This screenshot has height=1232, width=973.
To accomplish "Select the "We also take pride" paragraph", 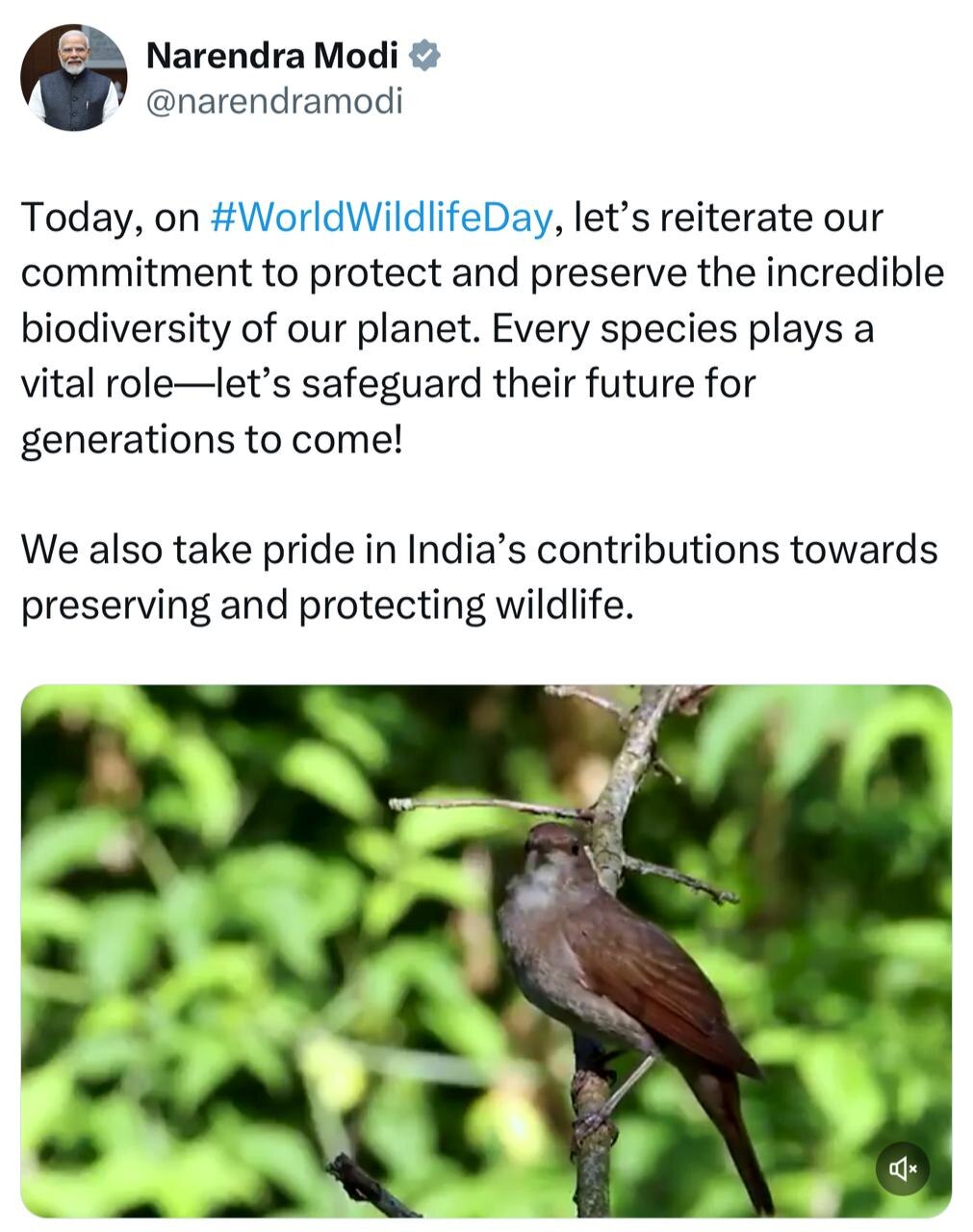I will [478, 551].
